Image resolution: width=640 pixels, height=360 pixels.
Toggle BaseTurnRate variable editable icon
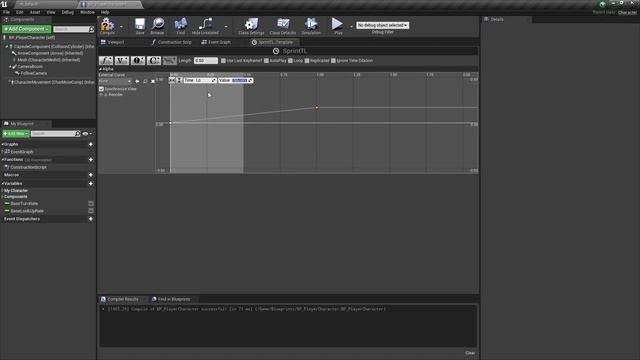coord(91,203)
